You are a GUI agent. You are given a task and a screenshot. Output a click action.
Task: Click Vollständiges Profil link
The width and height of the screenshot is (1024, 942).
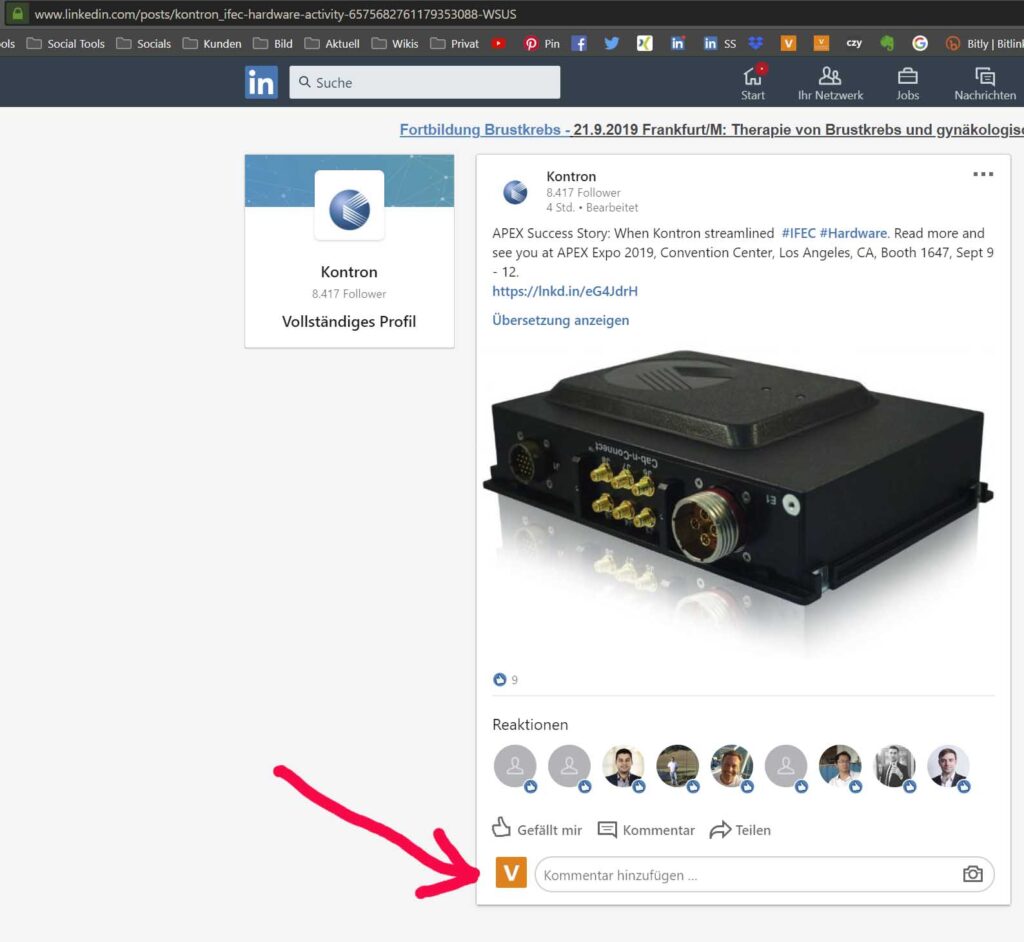click(x=349, y=321)
